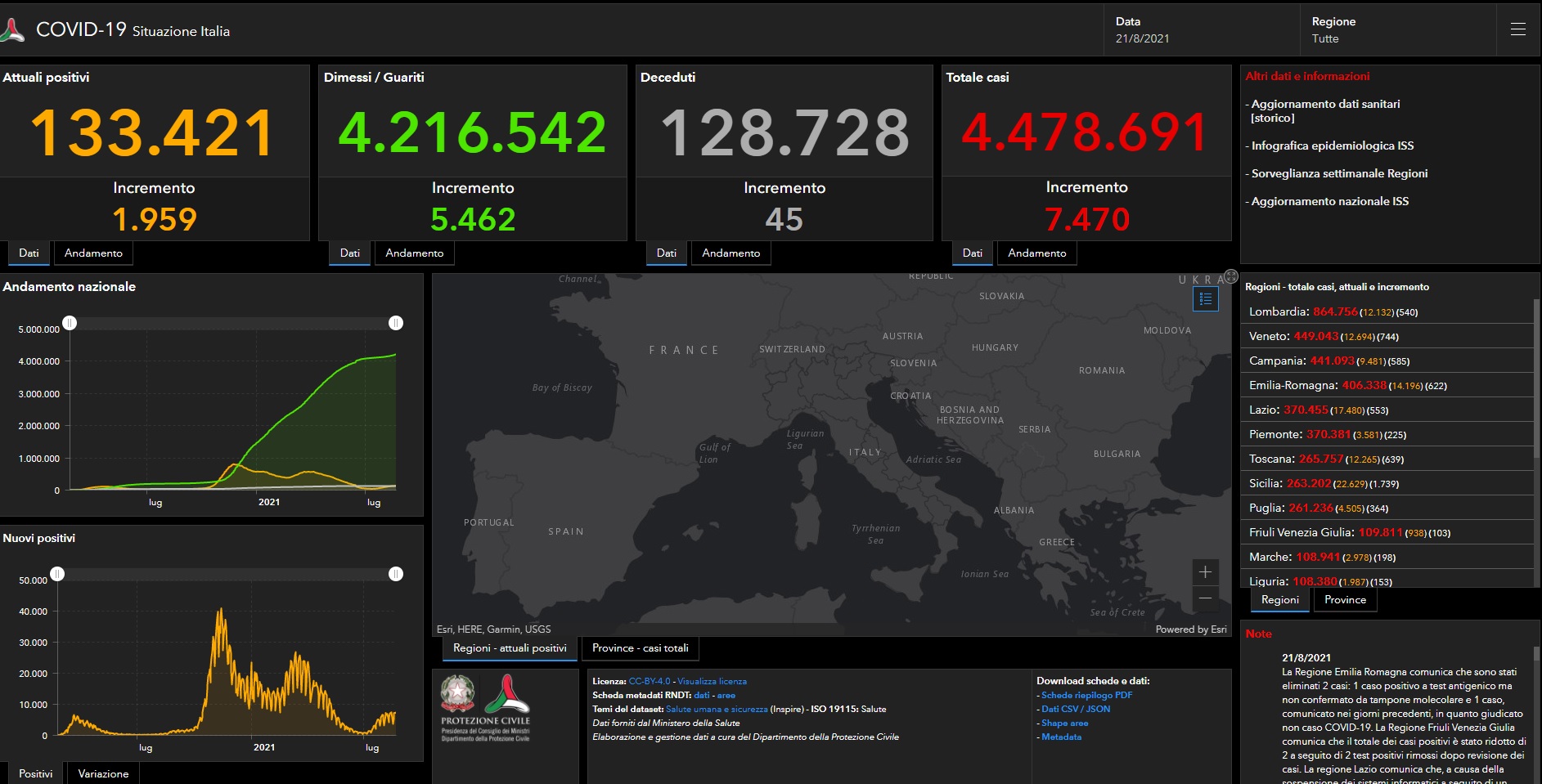Screen dimensions: 1542x784
Task: Zoom out on the map
Action: coord(1205,598)
